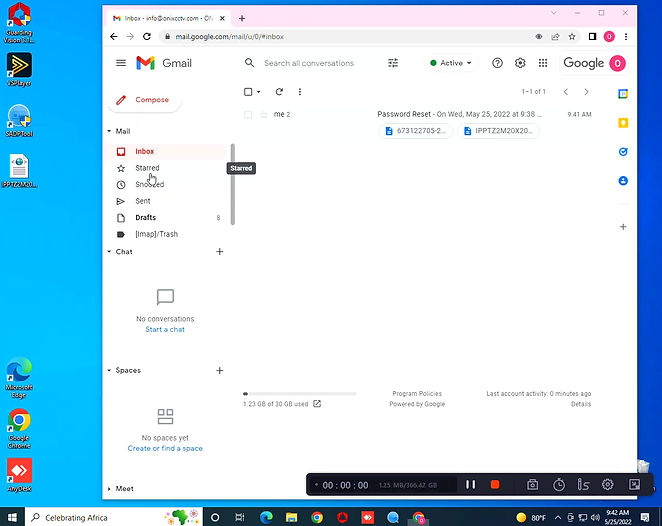Show hidden system tray icons
Image resolution: width=662 pixels, height=526 pixels.
coord(558,517)
